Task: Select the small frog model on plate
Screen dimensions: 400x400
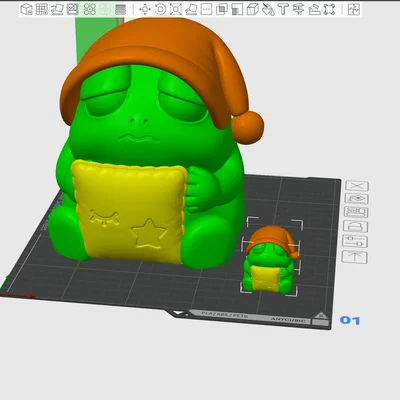Action: click(271, 260)
